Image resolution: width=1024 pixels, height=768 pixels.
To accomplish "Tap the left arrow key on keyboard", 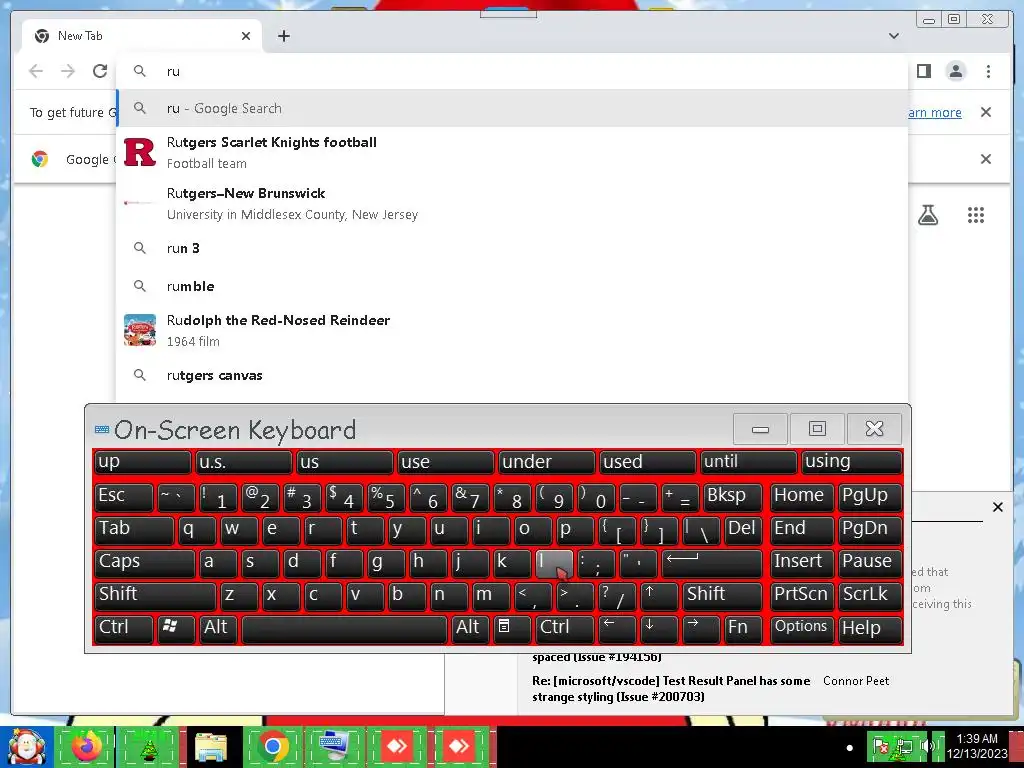I will coord(616,628).
